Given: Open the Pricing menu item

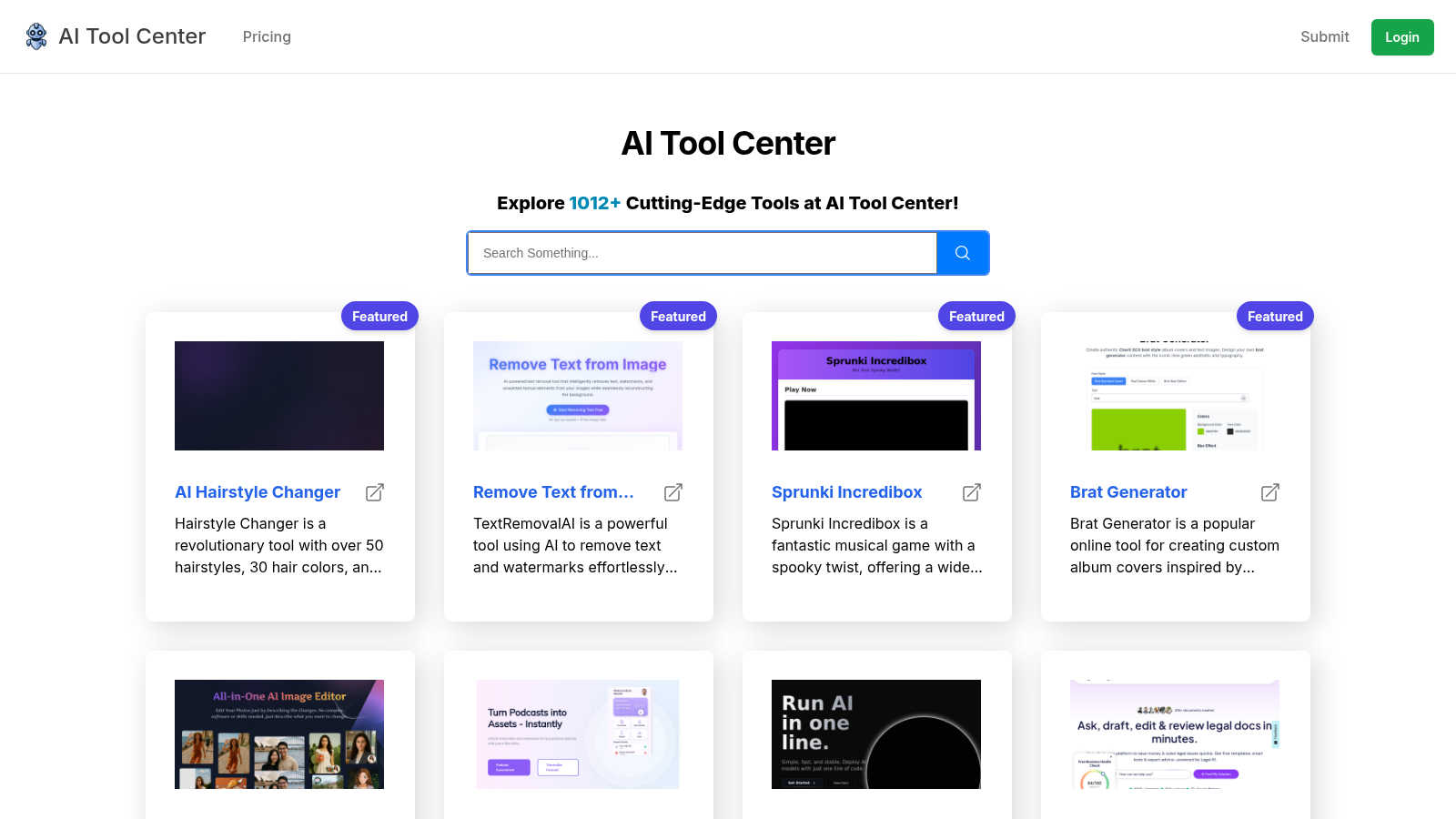Looking at the screenshot, I should 267,36.
